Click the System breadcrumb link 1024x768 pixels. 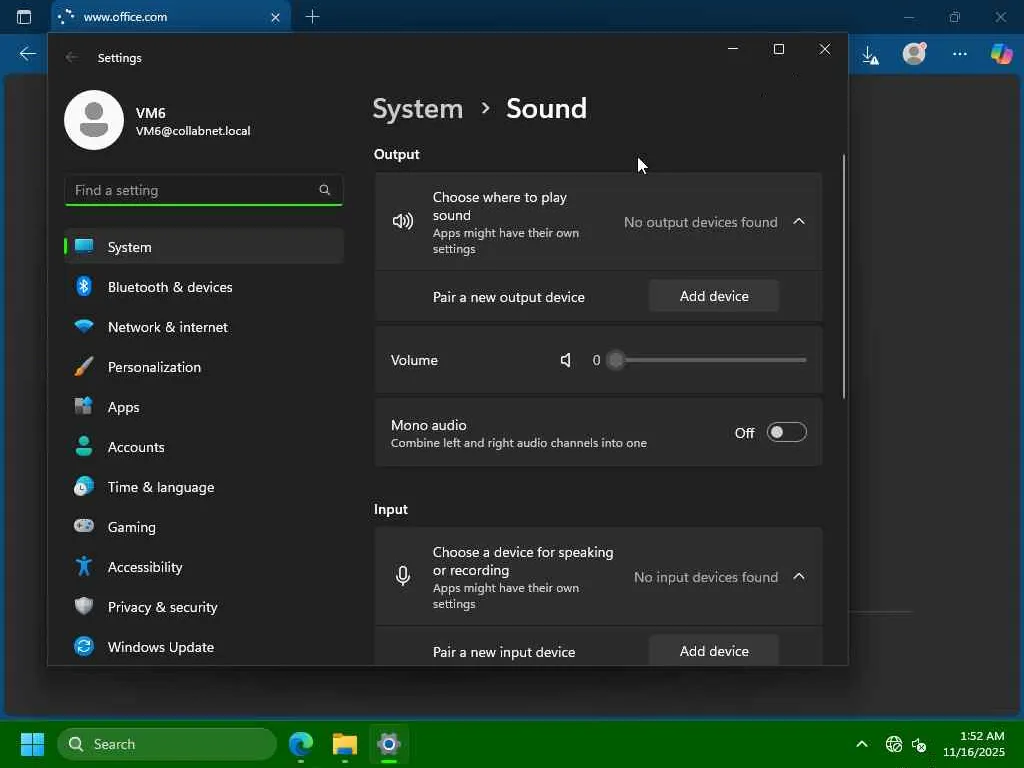click(417, 108)
